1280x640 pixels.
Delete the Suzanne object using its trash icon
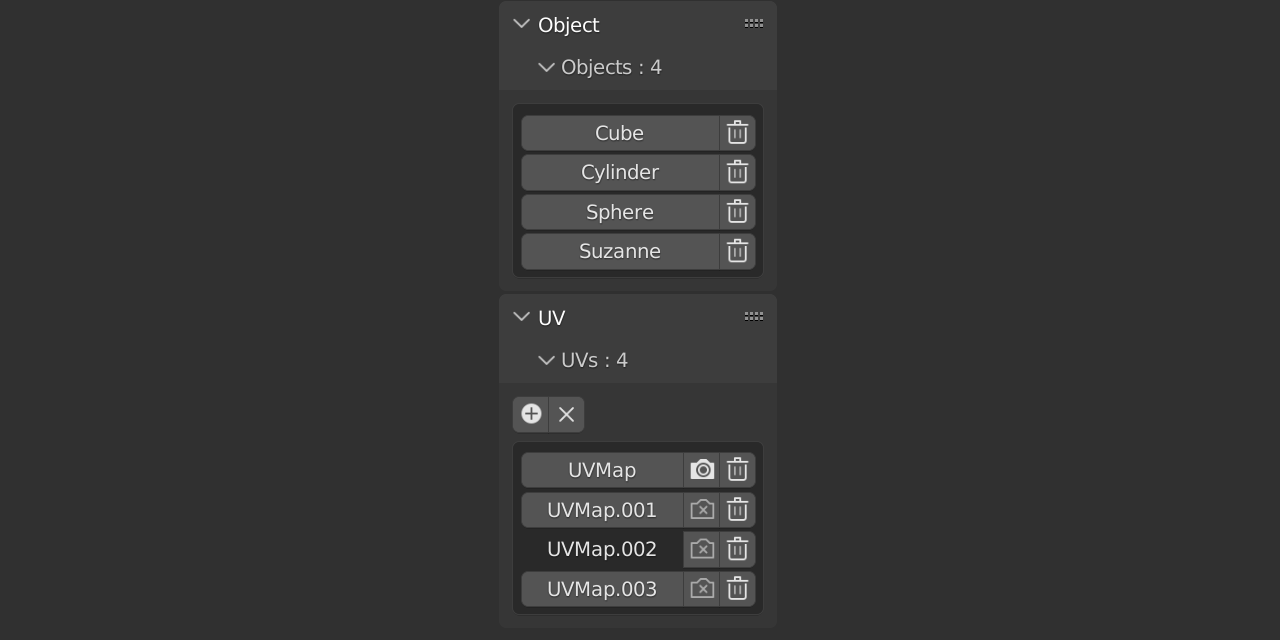click(x=737, y=251)
